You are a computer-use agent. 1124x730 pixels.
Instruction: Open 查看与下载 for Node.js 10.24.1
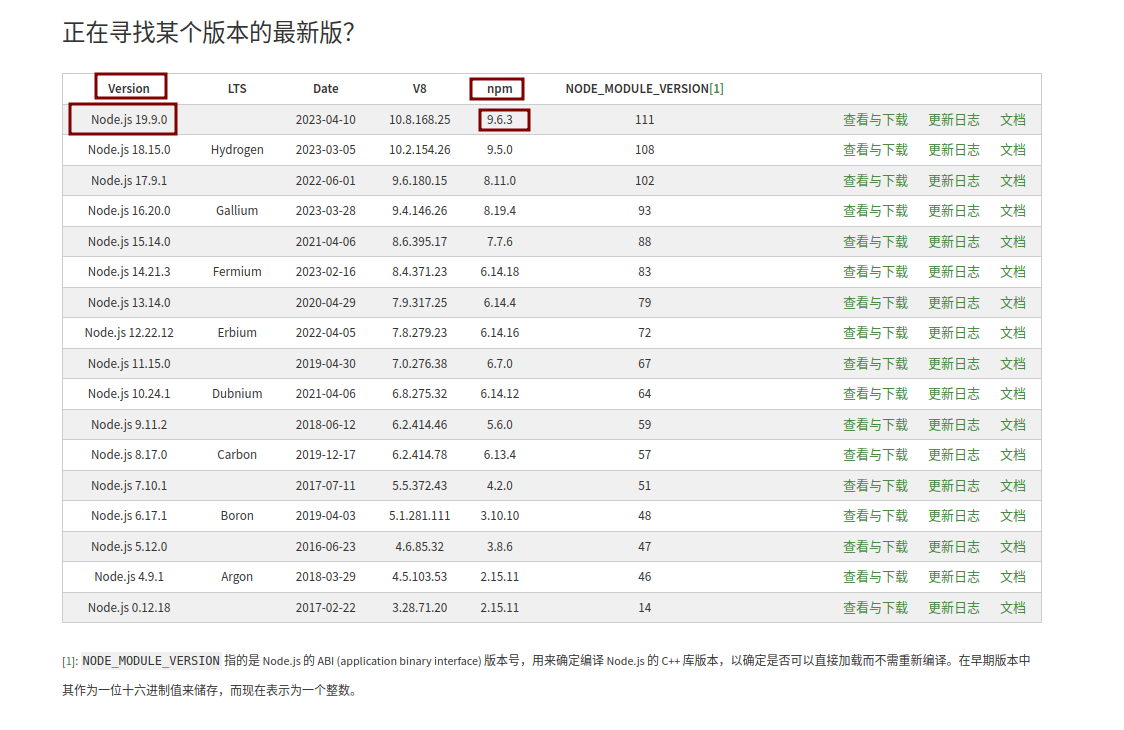click(875, 394)
